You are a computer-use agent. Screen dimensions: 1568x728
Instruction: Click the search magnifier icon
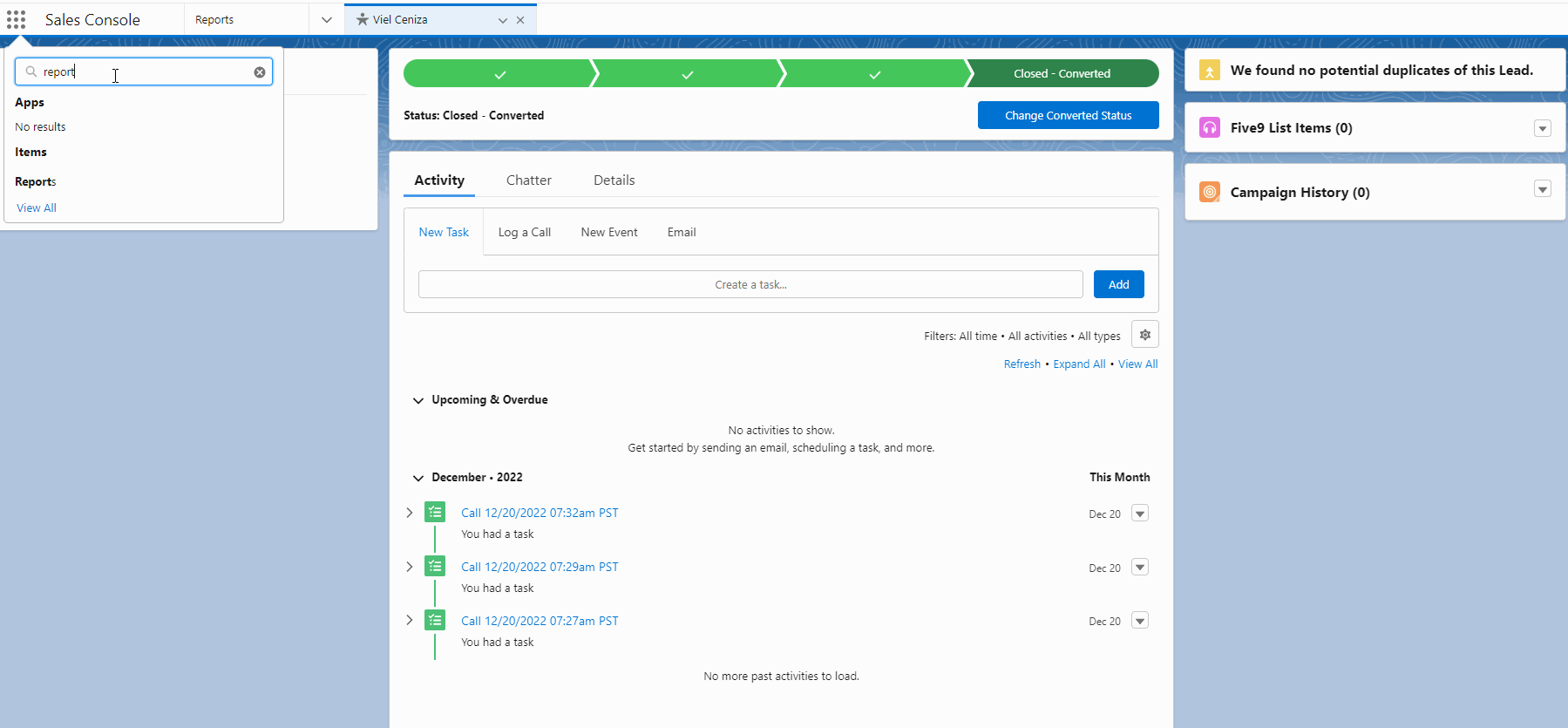point(31,71)
